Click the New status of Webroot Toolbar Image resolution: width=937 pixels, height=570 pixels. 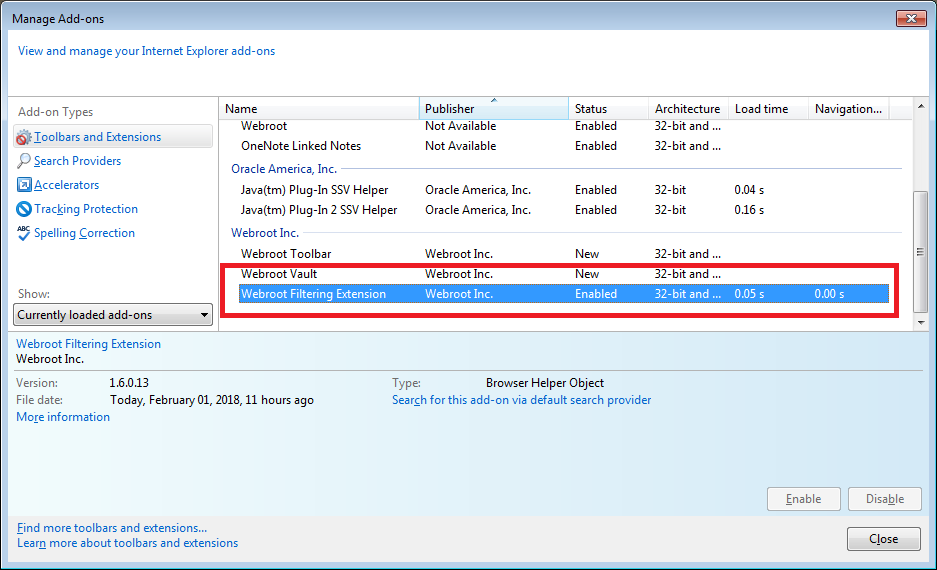[x=587, y=254]
